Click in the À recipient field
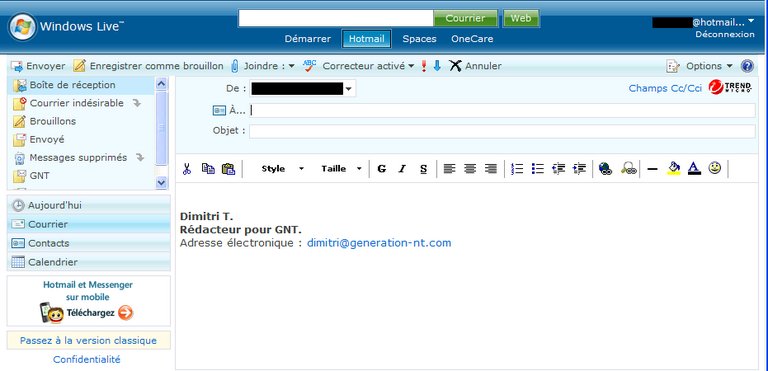Screen dimensions: 768x371 click(x=502, y=111)
